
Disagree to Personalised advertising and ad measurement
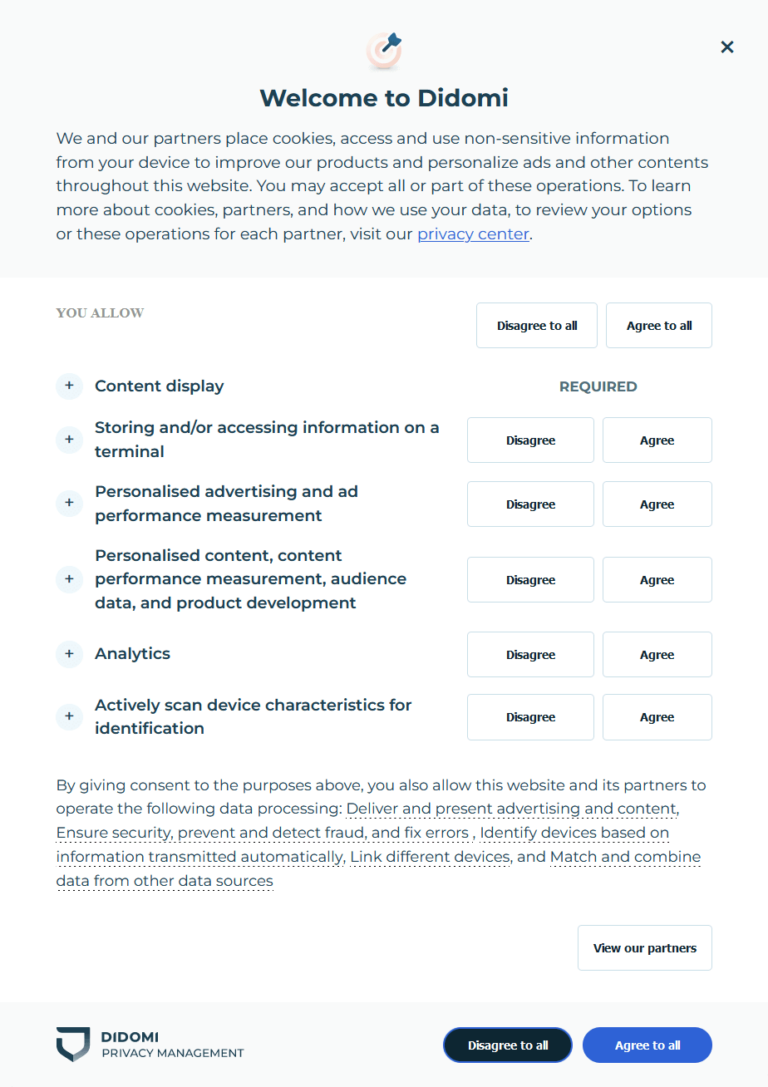530,504
